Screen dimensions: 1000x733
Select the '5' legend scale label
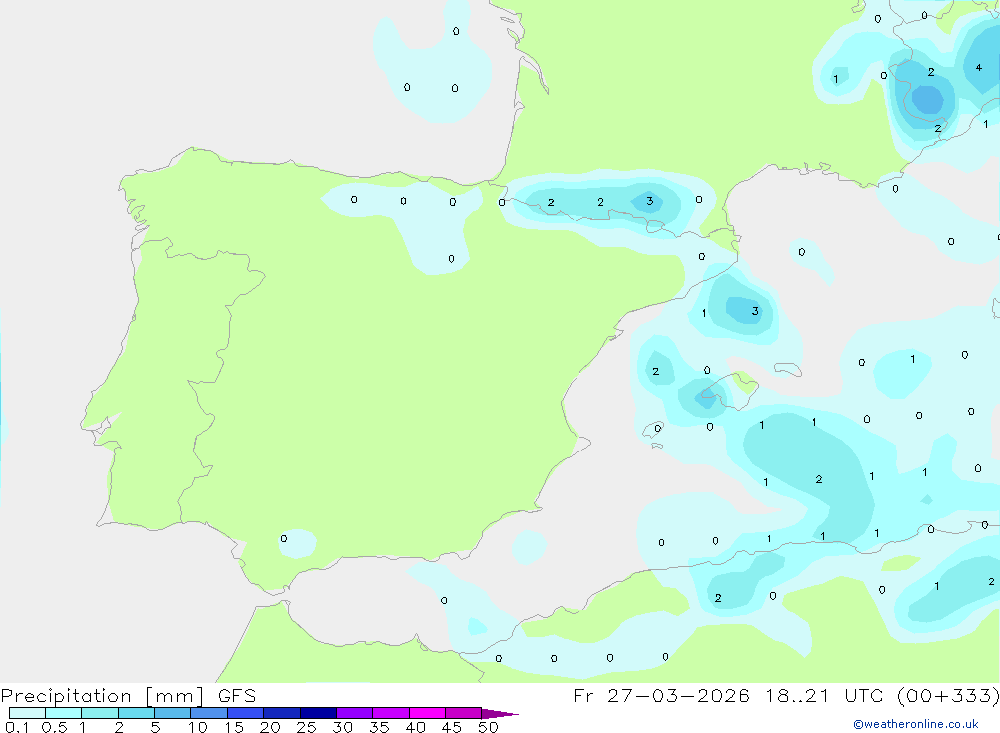tap(155, 727)
